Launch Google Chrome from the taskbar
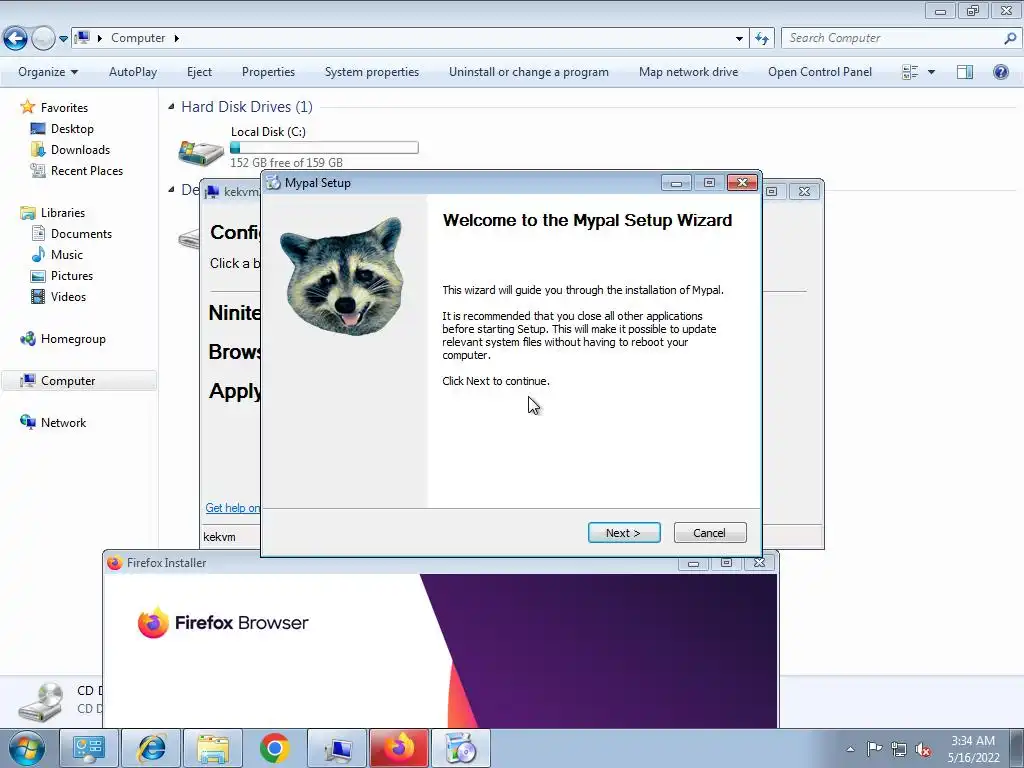The height and width of the screenshot is (768, 1024). (274, 748)
